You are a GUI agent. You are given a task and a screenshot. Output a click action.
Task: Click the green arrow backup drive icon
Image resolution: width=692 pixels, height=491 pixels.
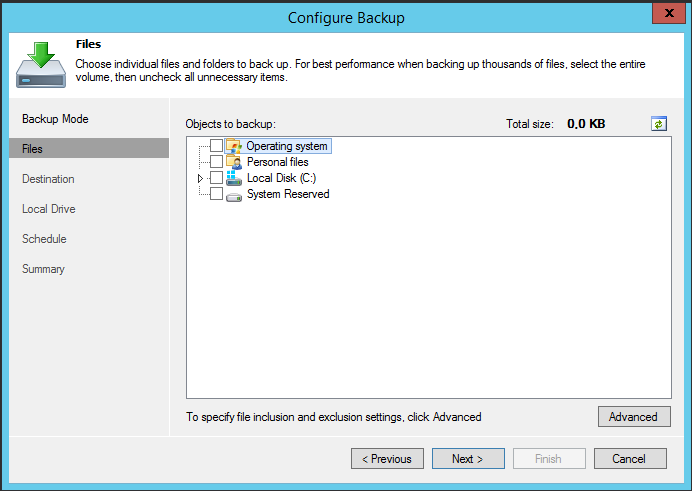tap(41, 65)
